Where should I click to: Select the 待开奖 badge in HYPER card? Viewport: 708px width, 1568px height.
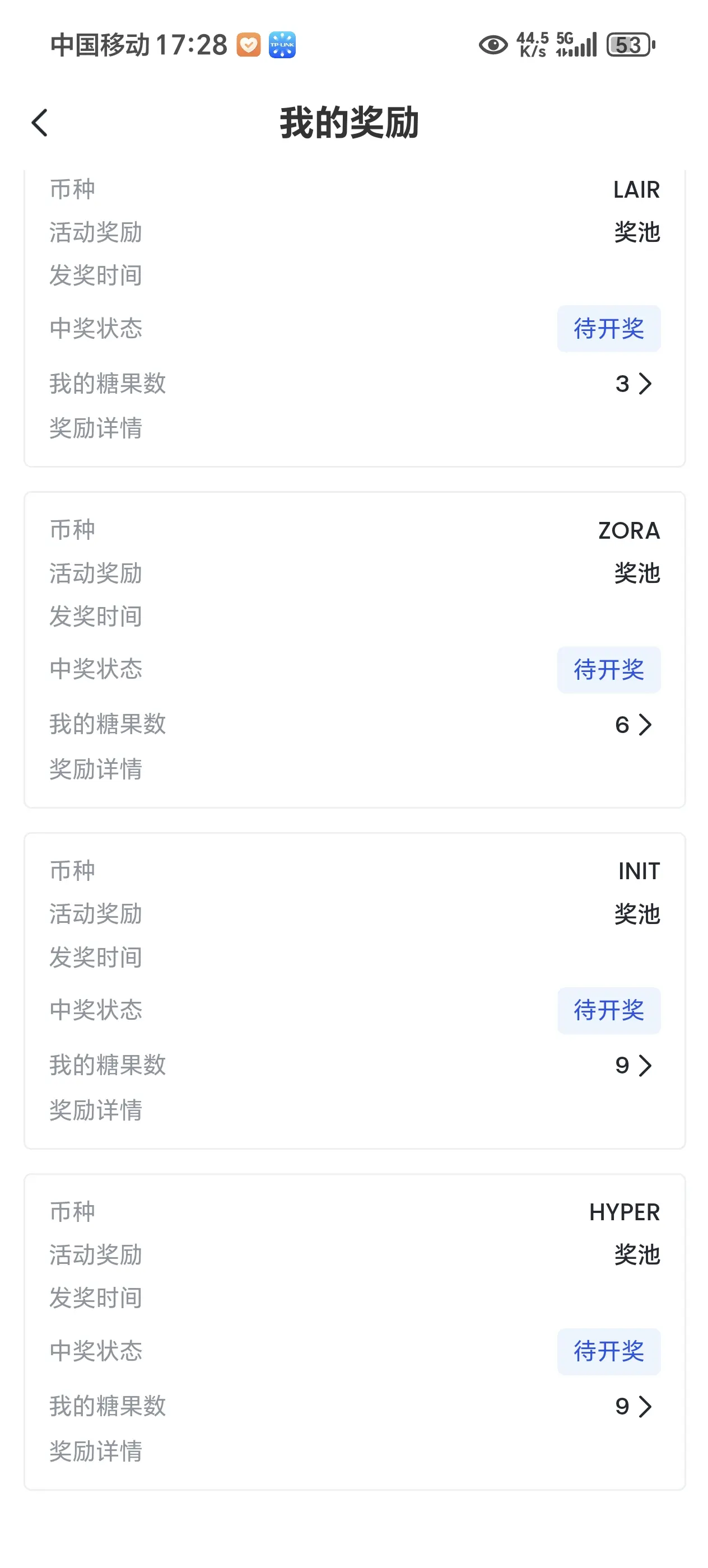click(x=609, y=1351)
